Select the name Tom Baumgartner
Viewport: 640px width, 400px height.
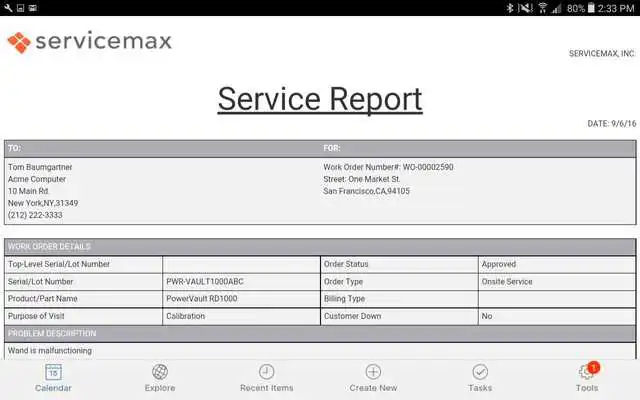coord(40,167)
